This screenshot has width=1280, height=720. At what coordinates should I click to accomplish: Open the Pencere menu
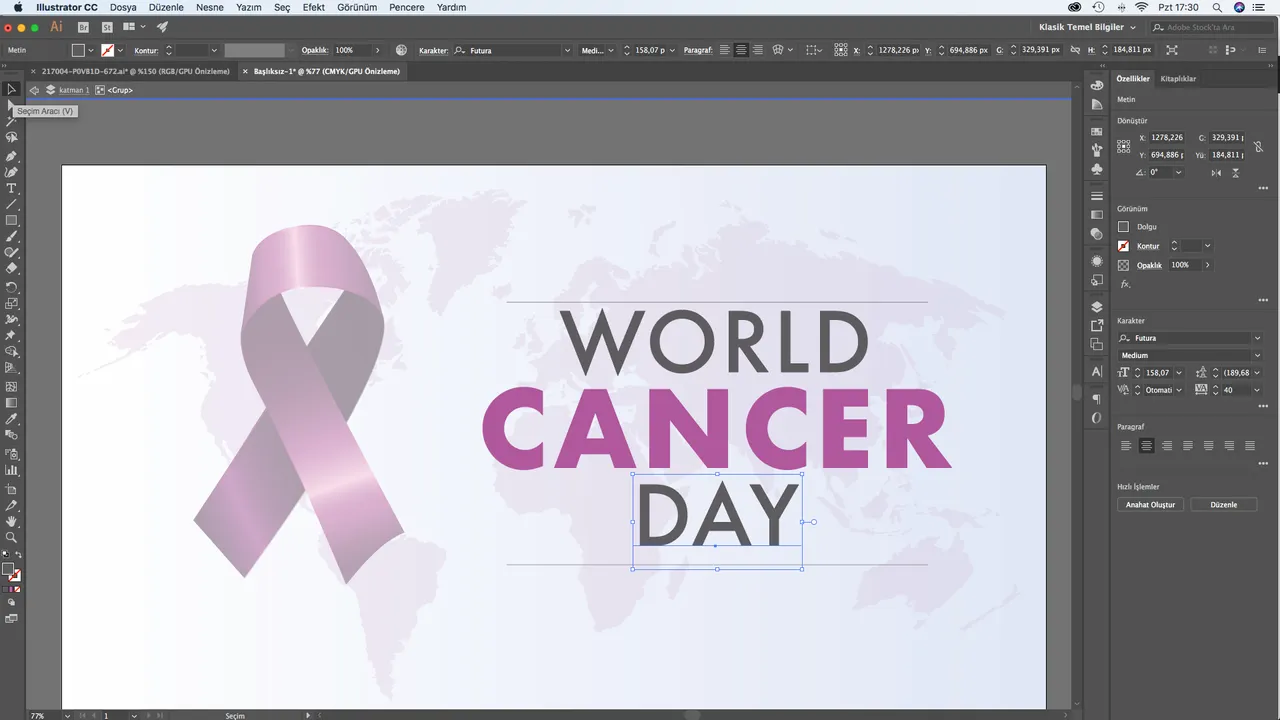(407, 7)
